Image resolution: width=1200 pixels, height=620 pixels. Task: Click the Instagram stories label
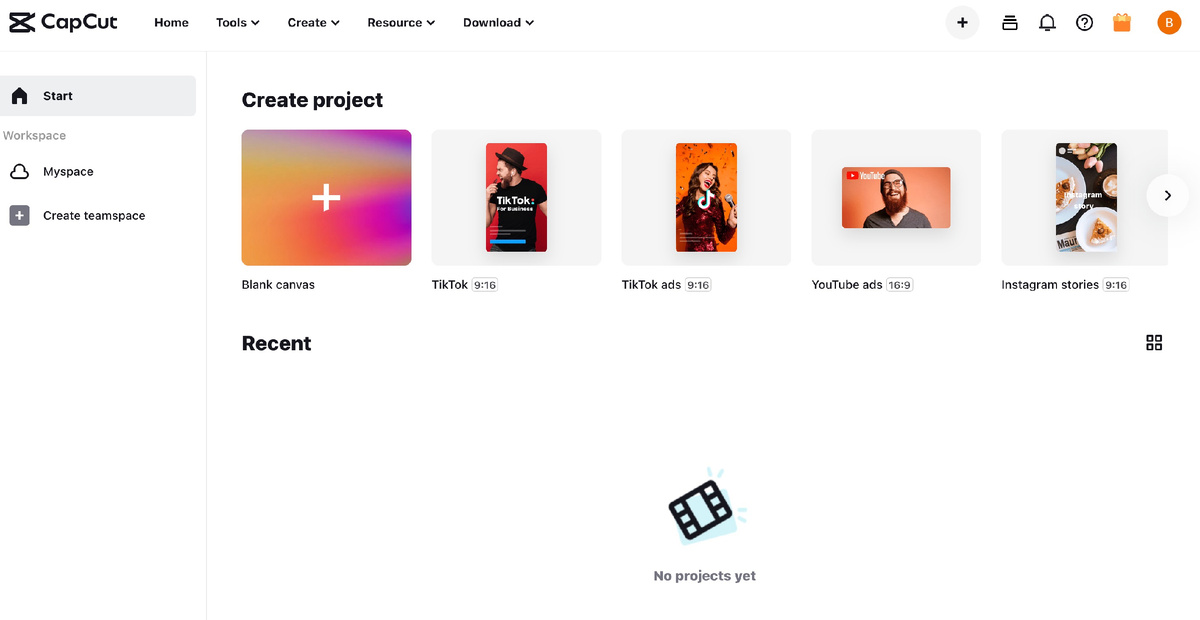click(1050, 285)
